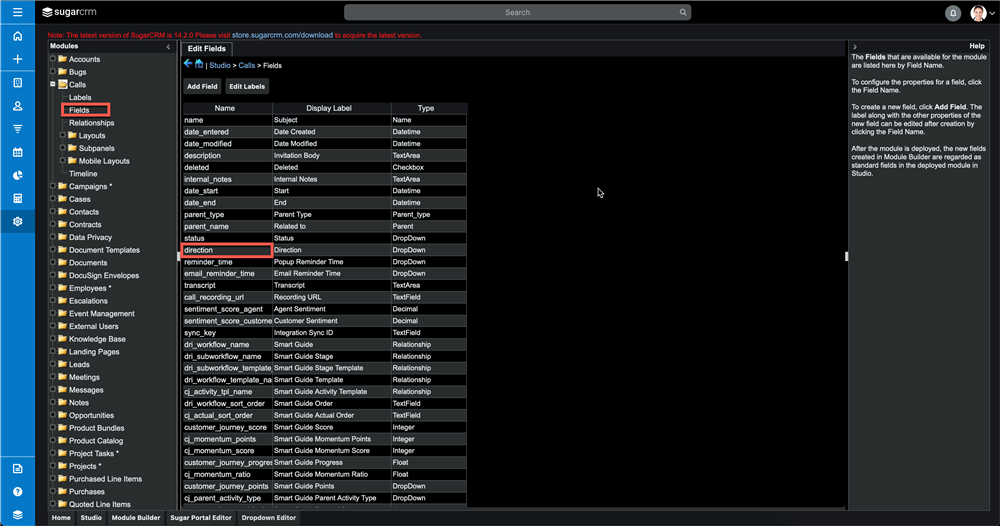This screenshot has height=526, width=1000.
Task: Expand the Subpanels subfolder
Action: tap(62, 148)
